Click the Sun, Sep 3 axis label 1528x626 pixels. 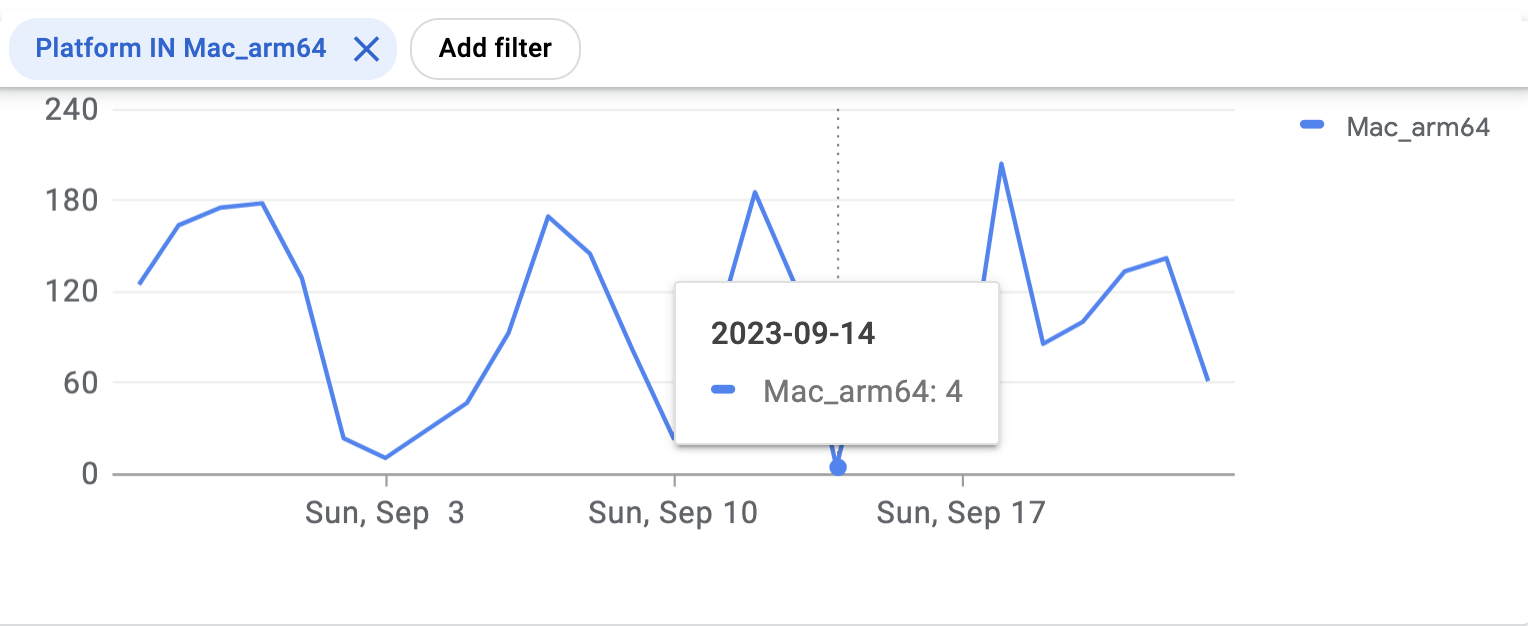tap(383, 512)
